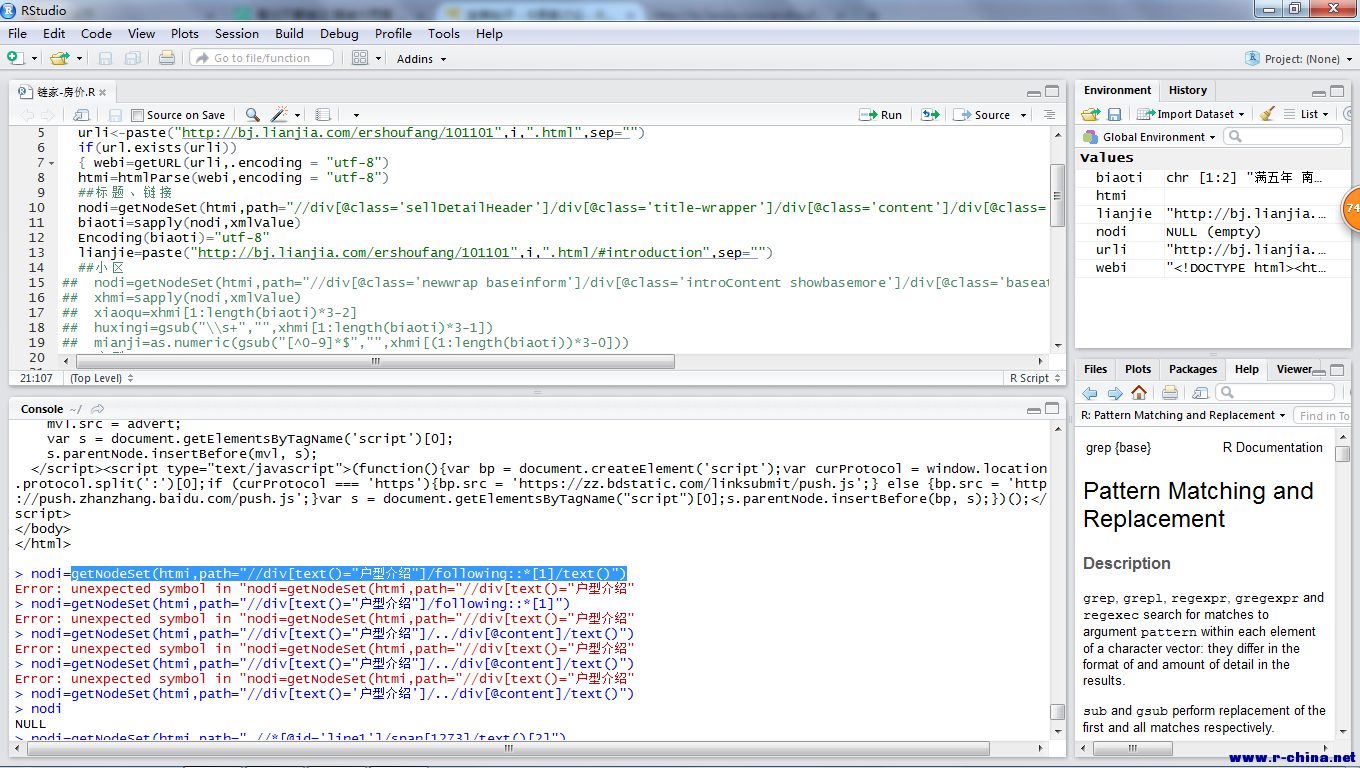Click the main toolbar Save icon
This screenshot has height=768, width=1360.
point(105,58)
